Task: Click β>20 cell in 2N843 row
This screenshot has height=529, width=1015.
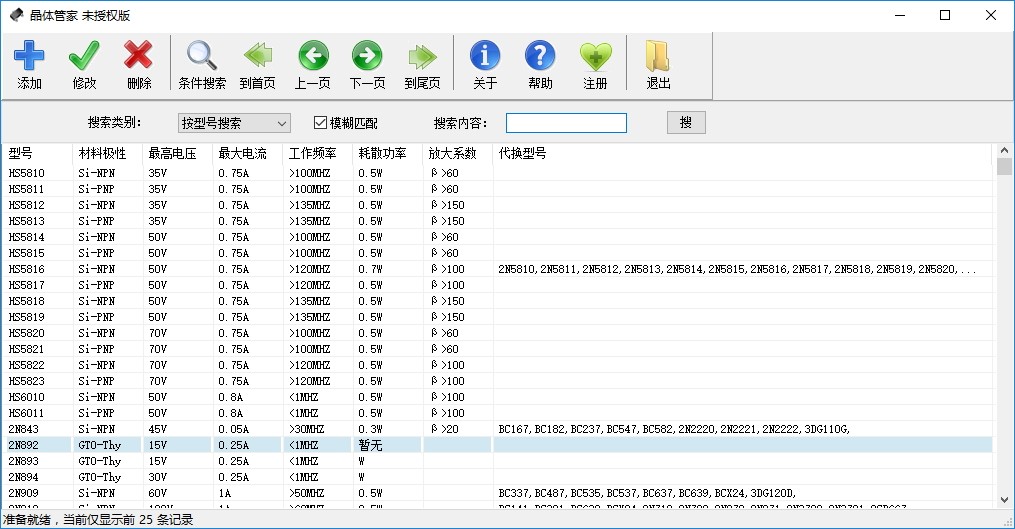Action: [445, 429]
